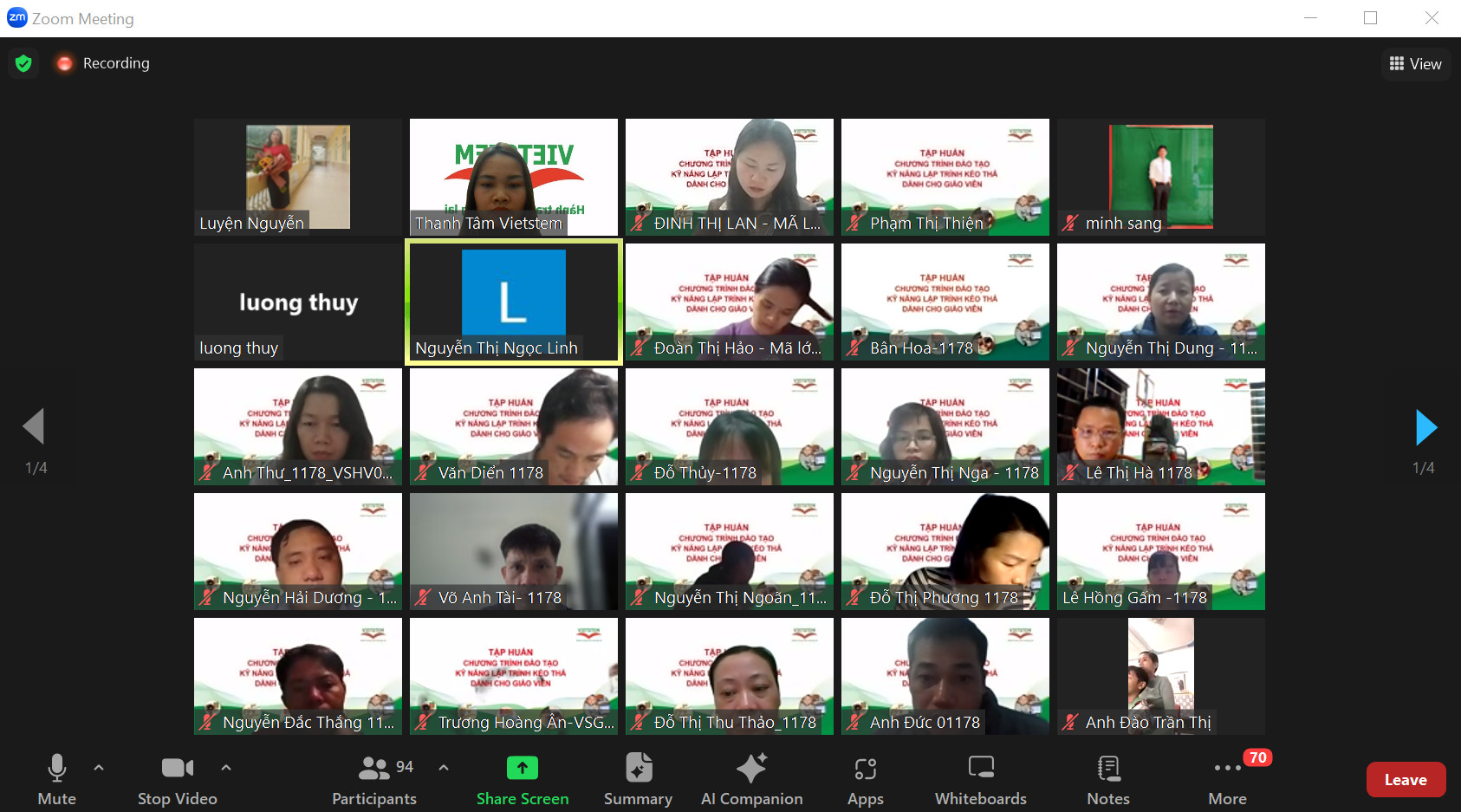Open the meeting Summary
Image resolution: width=1461 pixels, height=812 pixels.
pyautogui.click(x=638, y=779)
